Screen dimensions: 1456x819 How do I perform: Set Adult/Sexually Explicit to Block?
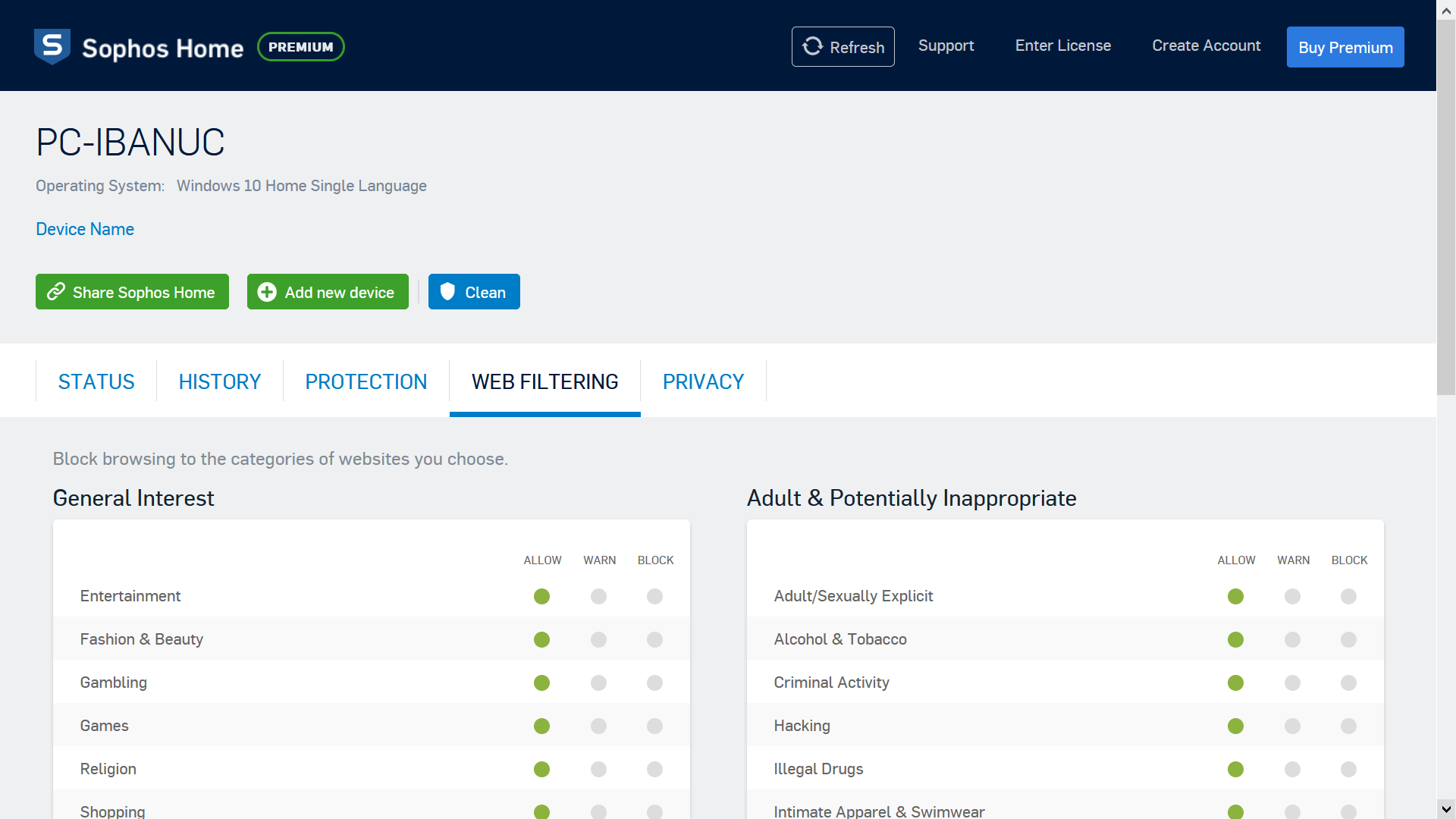pyautogui.click(x=1348, y=596)
